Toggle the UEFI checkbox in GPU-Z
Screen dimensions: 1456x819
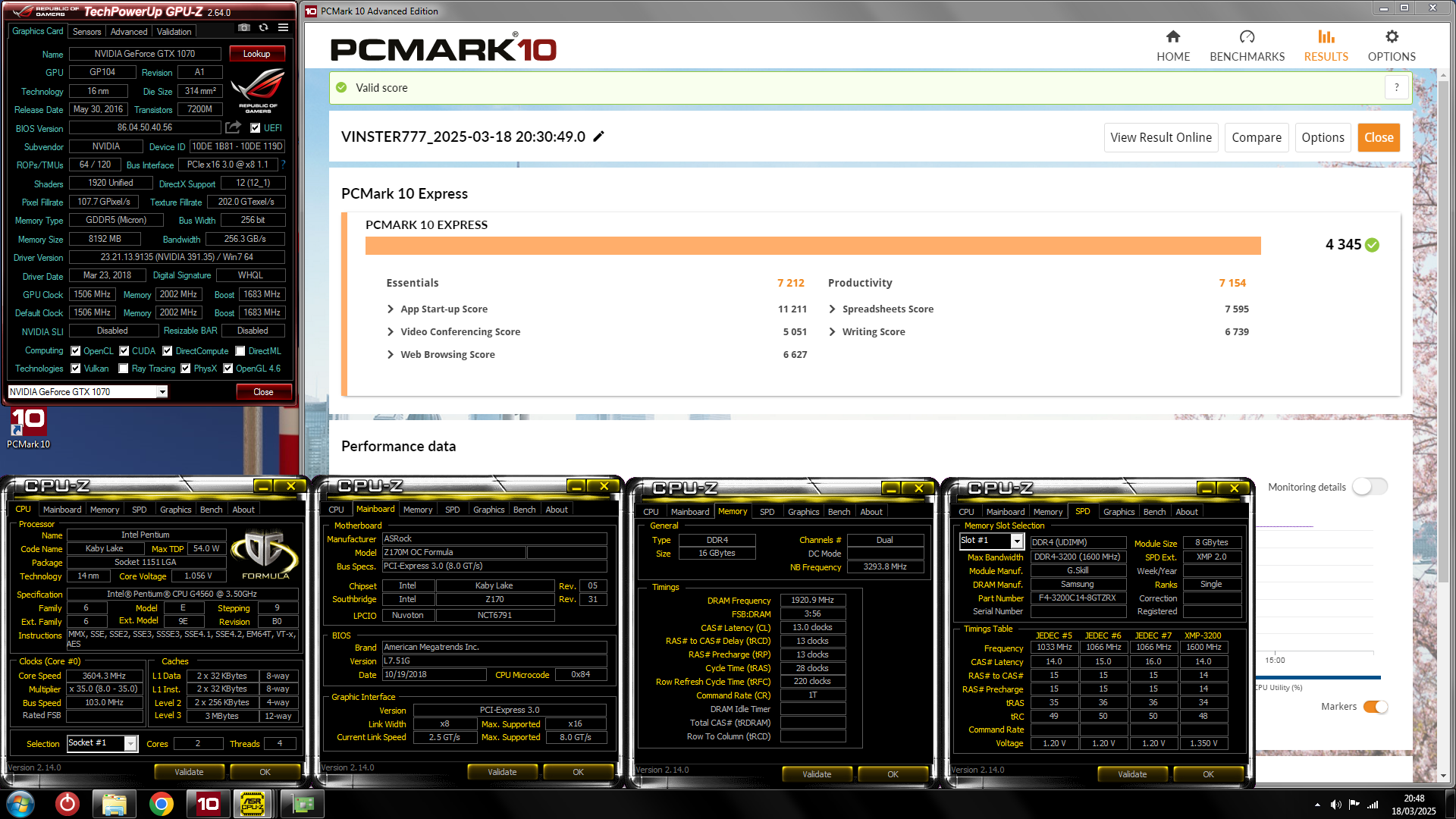pyautogui.click(x=255, y=127)
